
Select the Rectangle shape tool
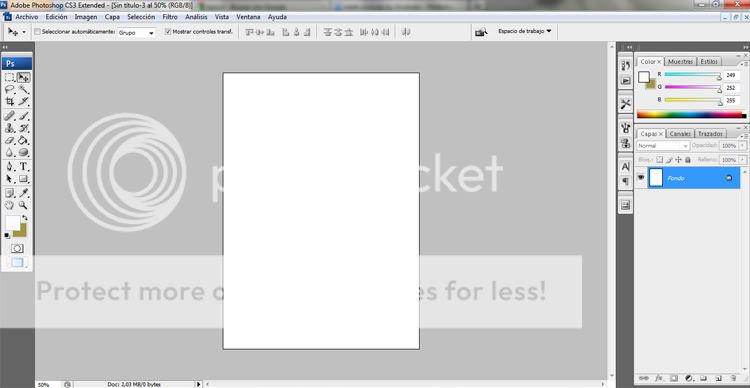click(x=23, y=179)
